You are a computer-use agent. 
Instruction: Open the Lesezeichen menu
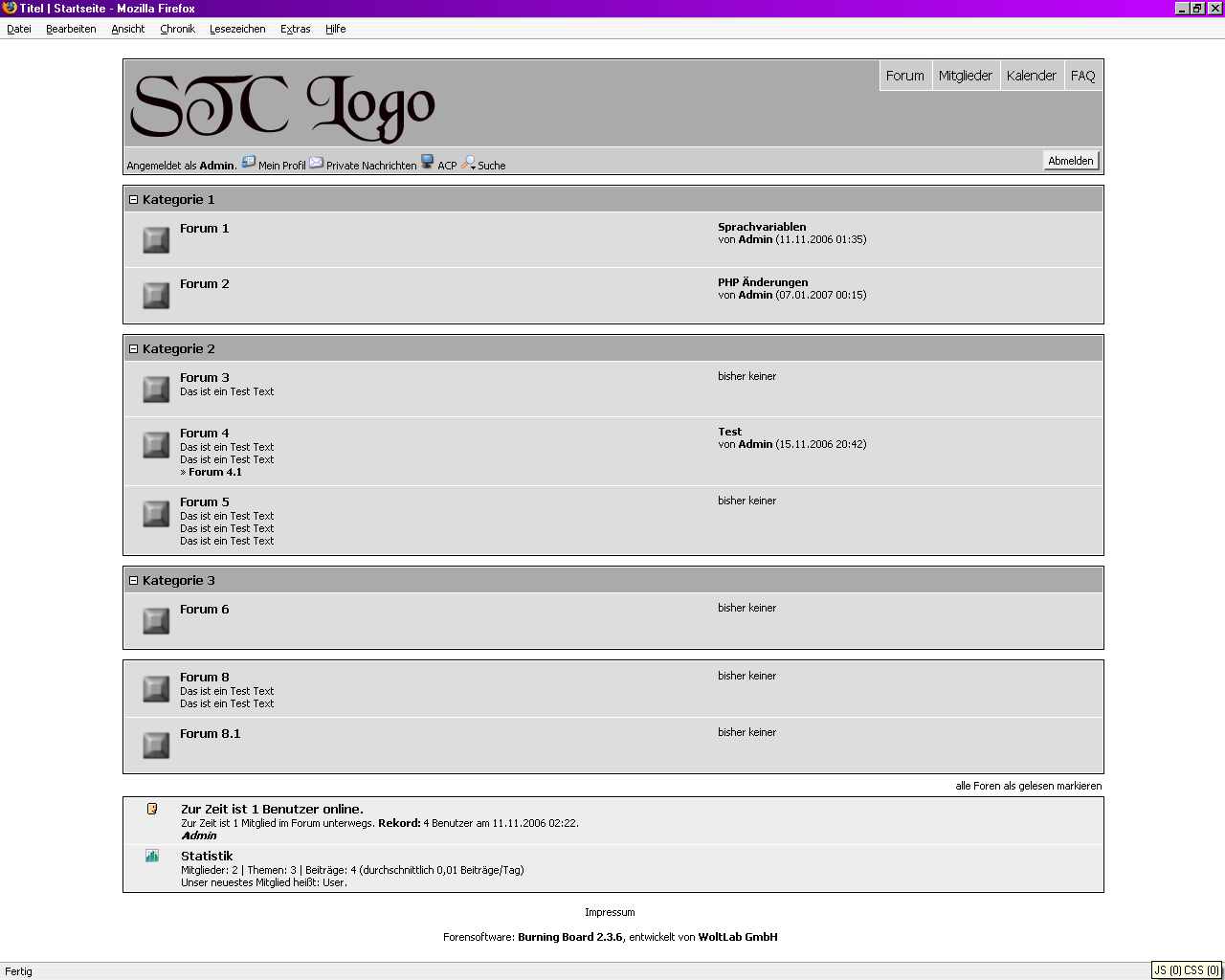coord(237,29)
